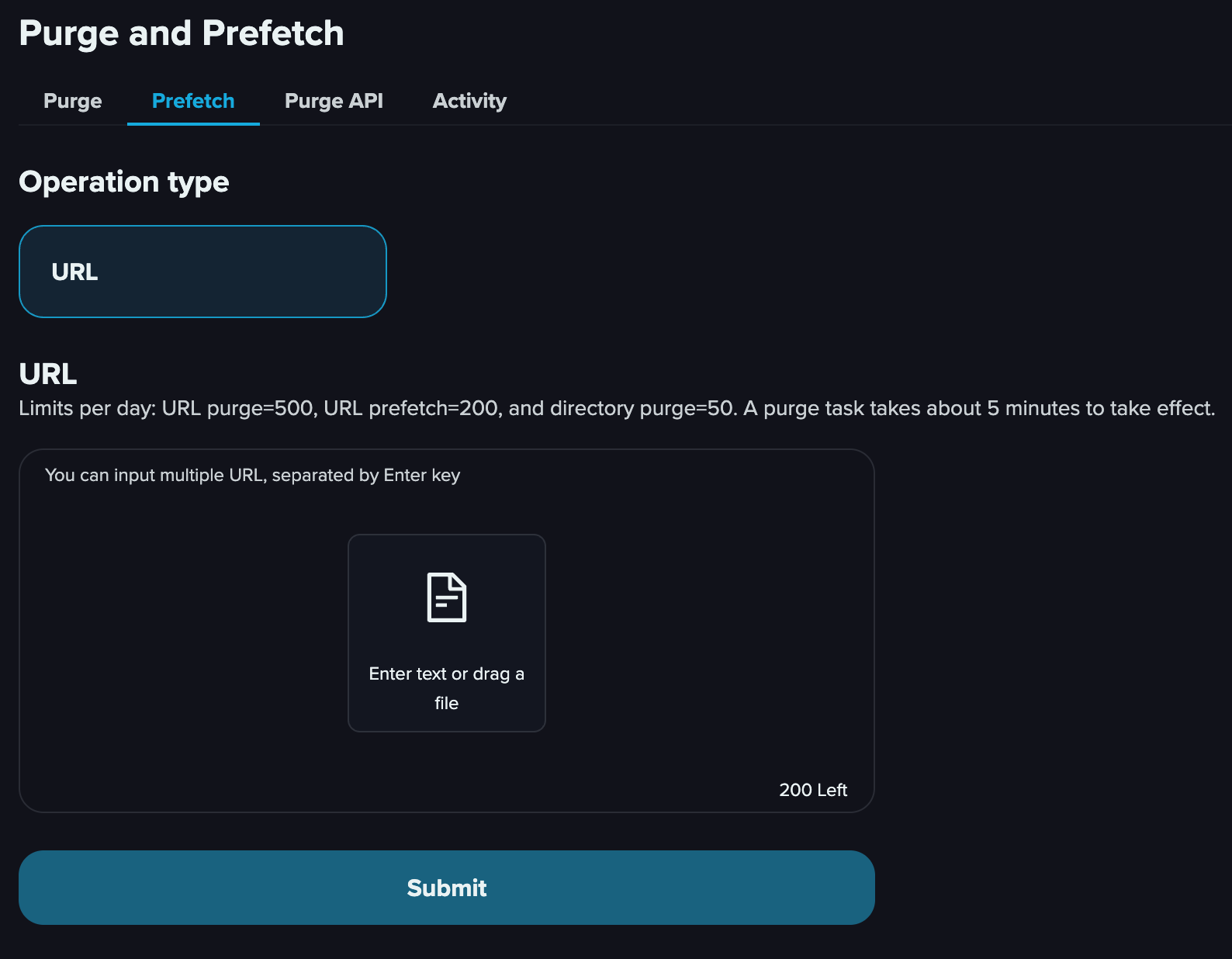Click the 'Operation type' section heading
The image size is (1232, 959).
124,182
